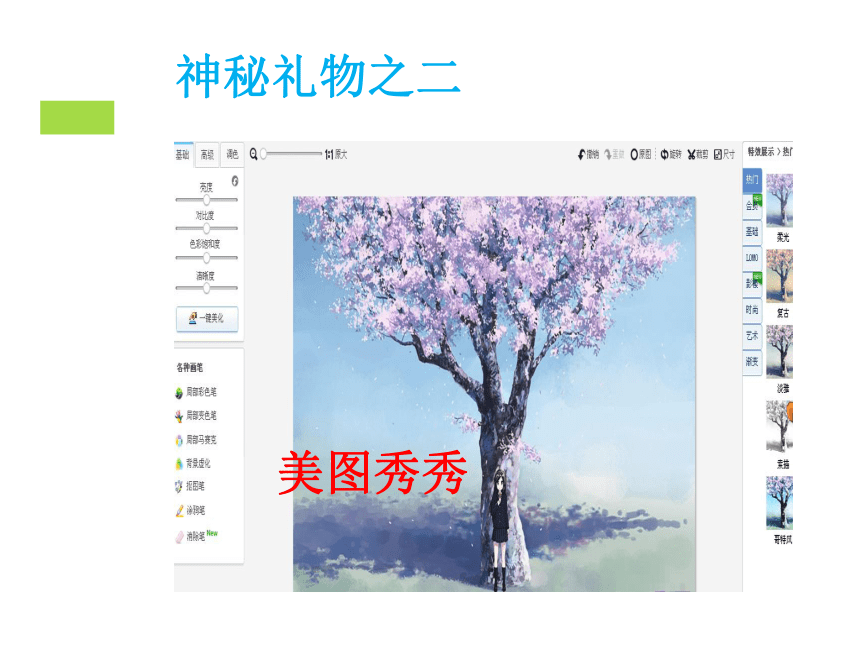Click the 各种画笔 section heading
The width and height of the screenshot is (860, 645).
click(x=190, y=367)
